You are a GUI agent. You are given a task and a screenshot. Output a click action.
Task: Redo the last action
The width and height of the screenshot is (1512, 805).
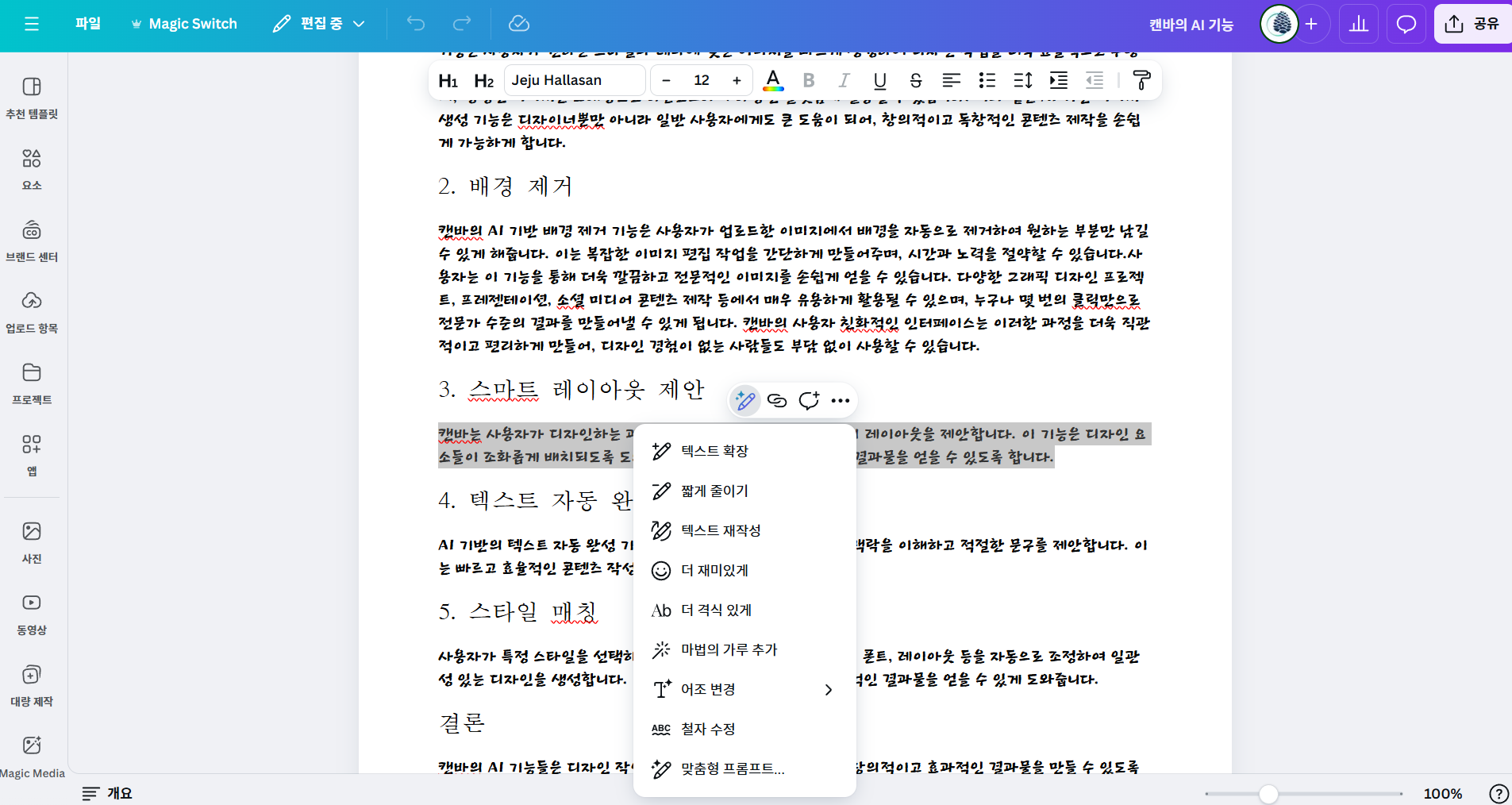[x=462, y=24]
